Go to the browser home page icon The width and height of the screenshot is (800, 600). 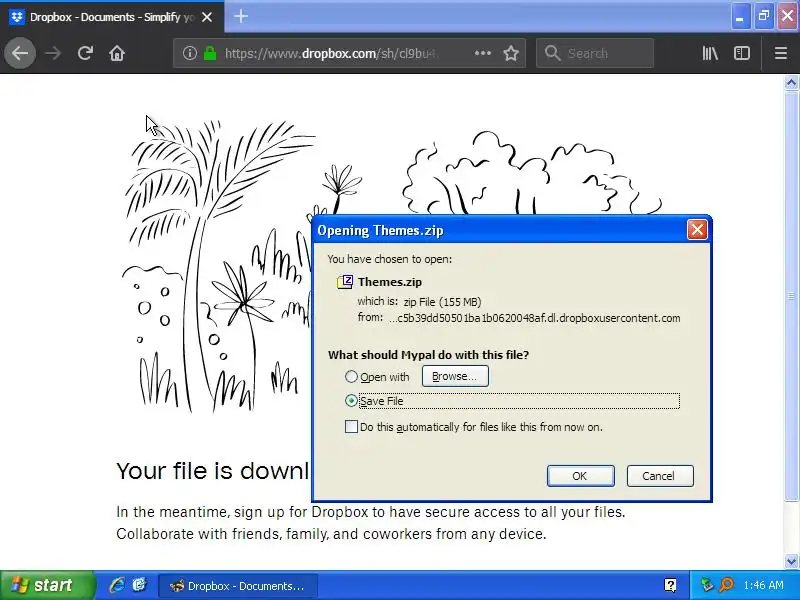point(117,53)
